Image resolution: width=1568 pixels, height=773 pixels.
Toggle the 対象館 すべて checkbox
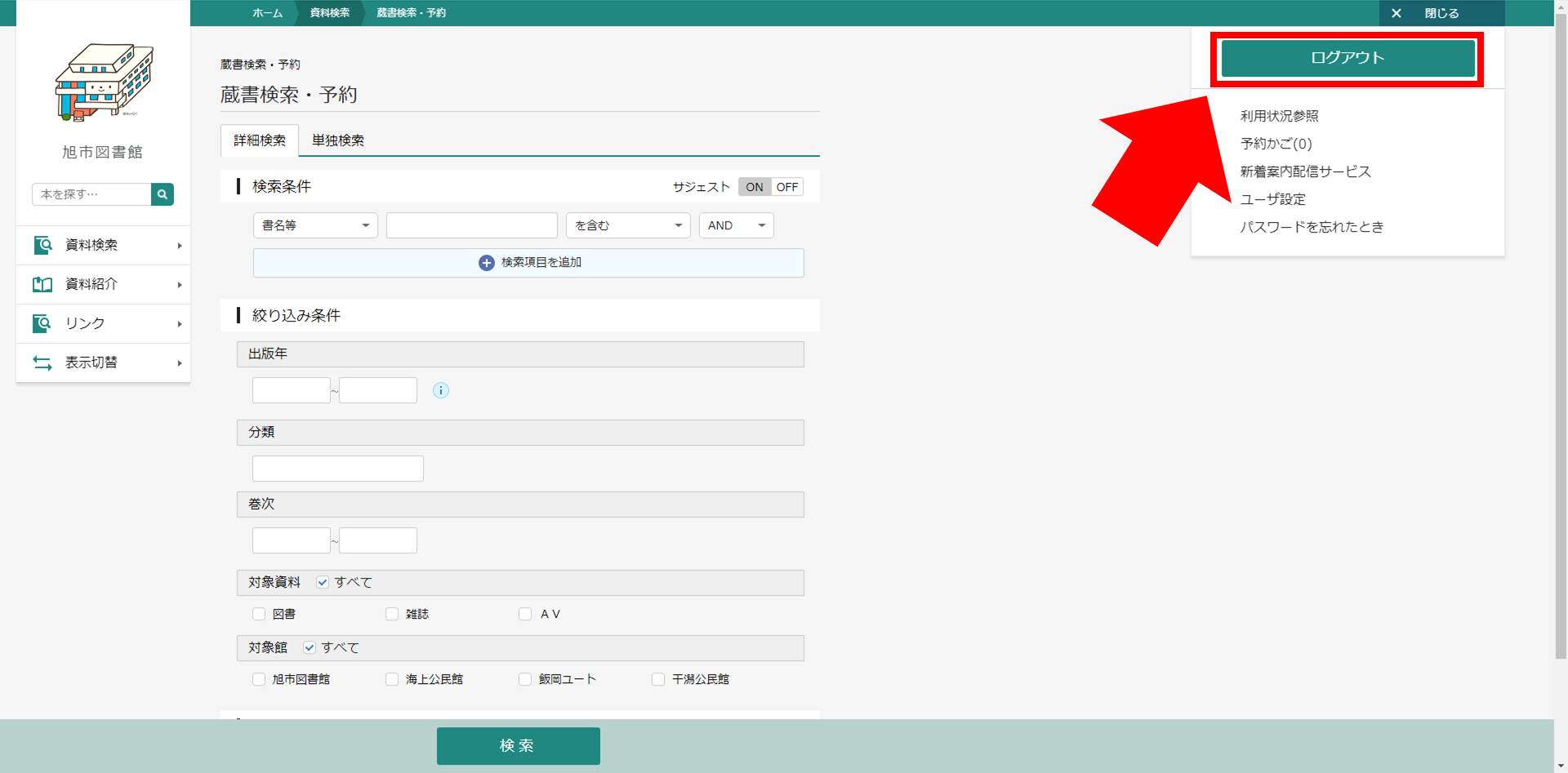pos(310,647)
